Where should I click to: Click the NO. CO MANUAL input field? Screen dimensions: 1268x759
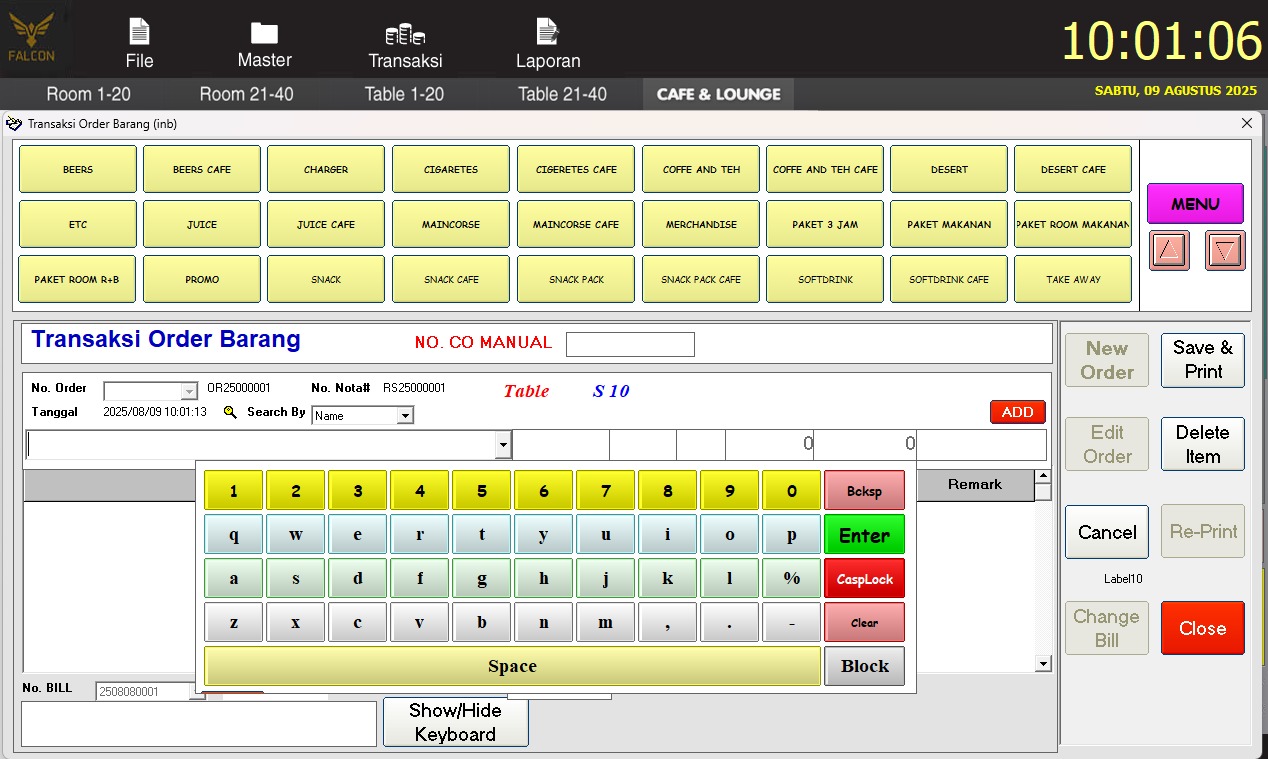630,344
